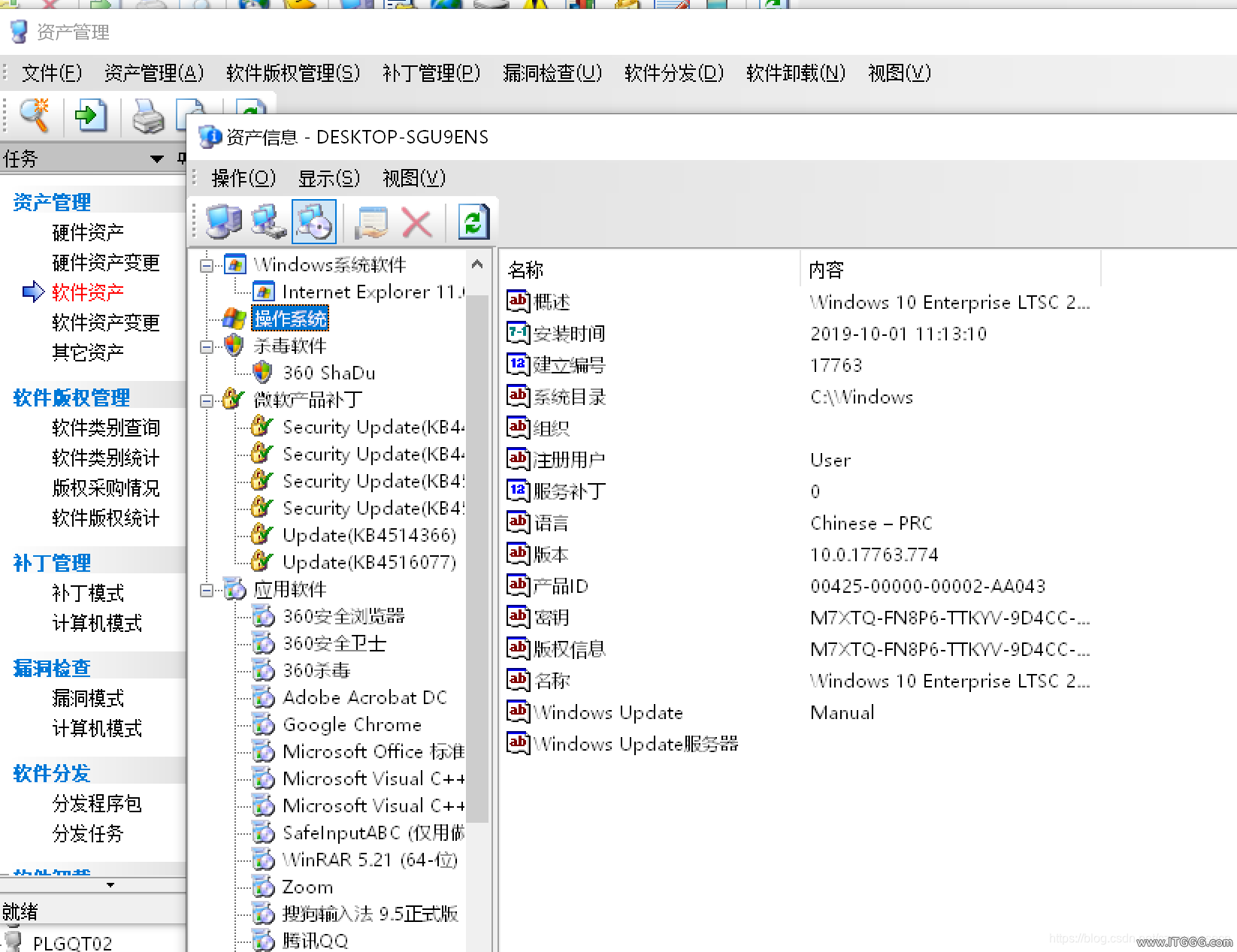The height and width of the screenshot is (952, 1237).
Task: Open the 任务 panel dropdown arrow
Action: click(x=157, y=159)
